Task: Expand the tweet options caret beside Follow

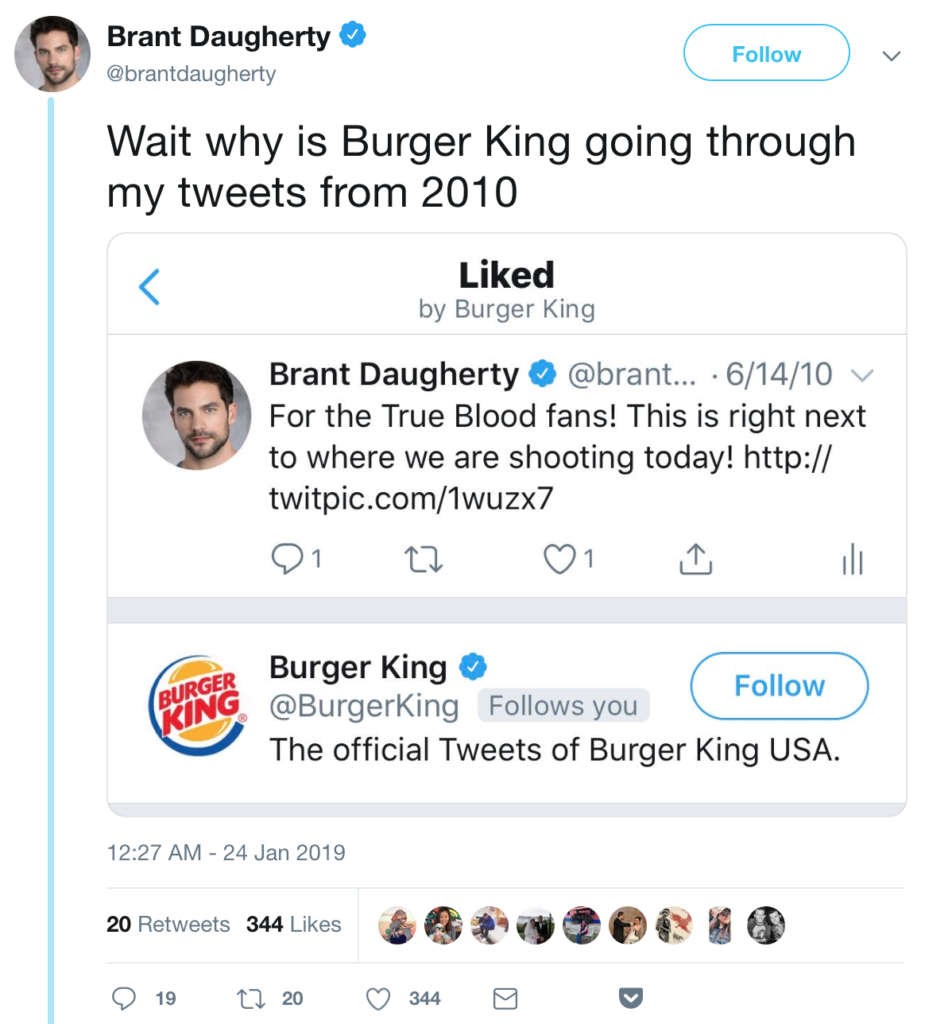Action: pyautogui.click(x=892, y=56)
